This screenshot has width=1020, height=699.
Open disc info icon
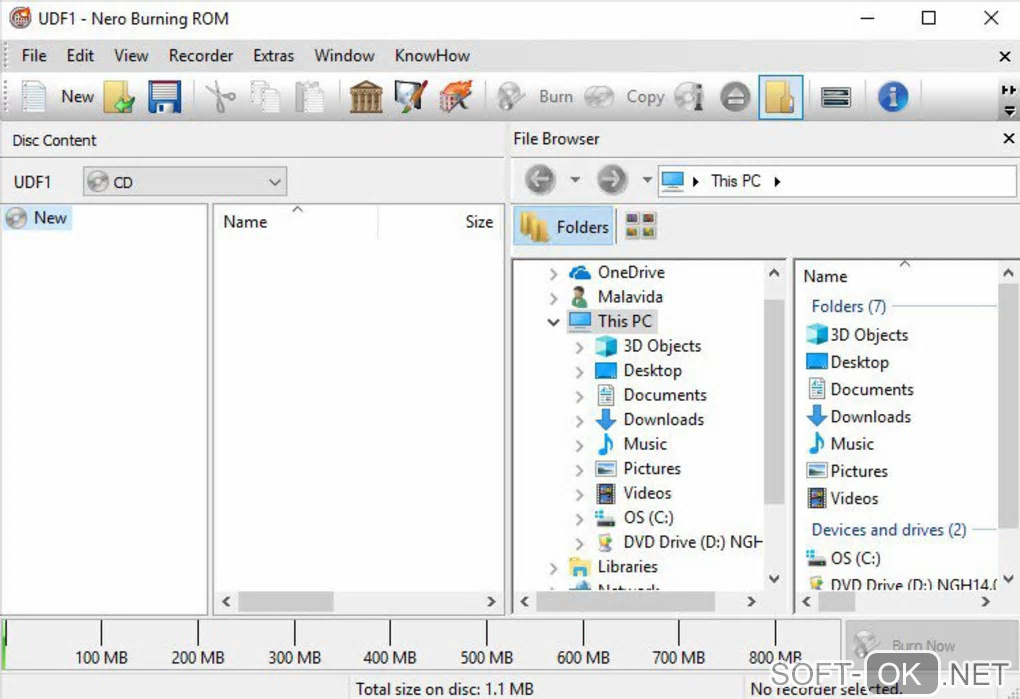click(x=690, y=97)
